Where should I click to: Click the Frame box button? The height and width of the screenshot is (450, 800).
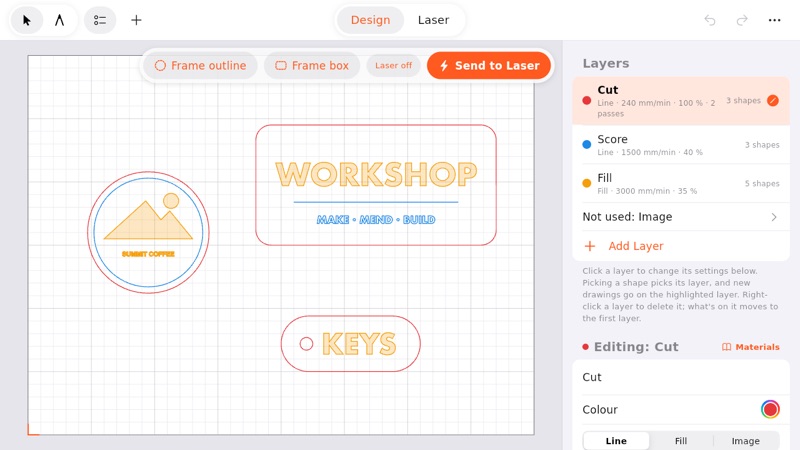pyautogui.click(x=312, y=65)
